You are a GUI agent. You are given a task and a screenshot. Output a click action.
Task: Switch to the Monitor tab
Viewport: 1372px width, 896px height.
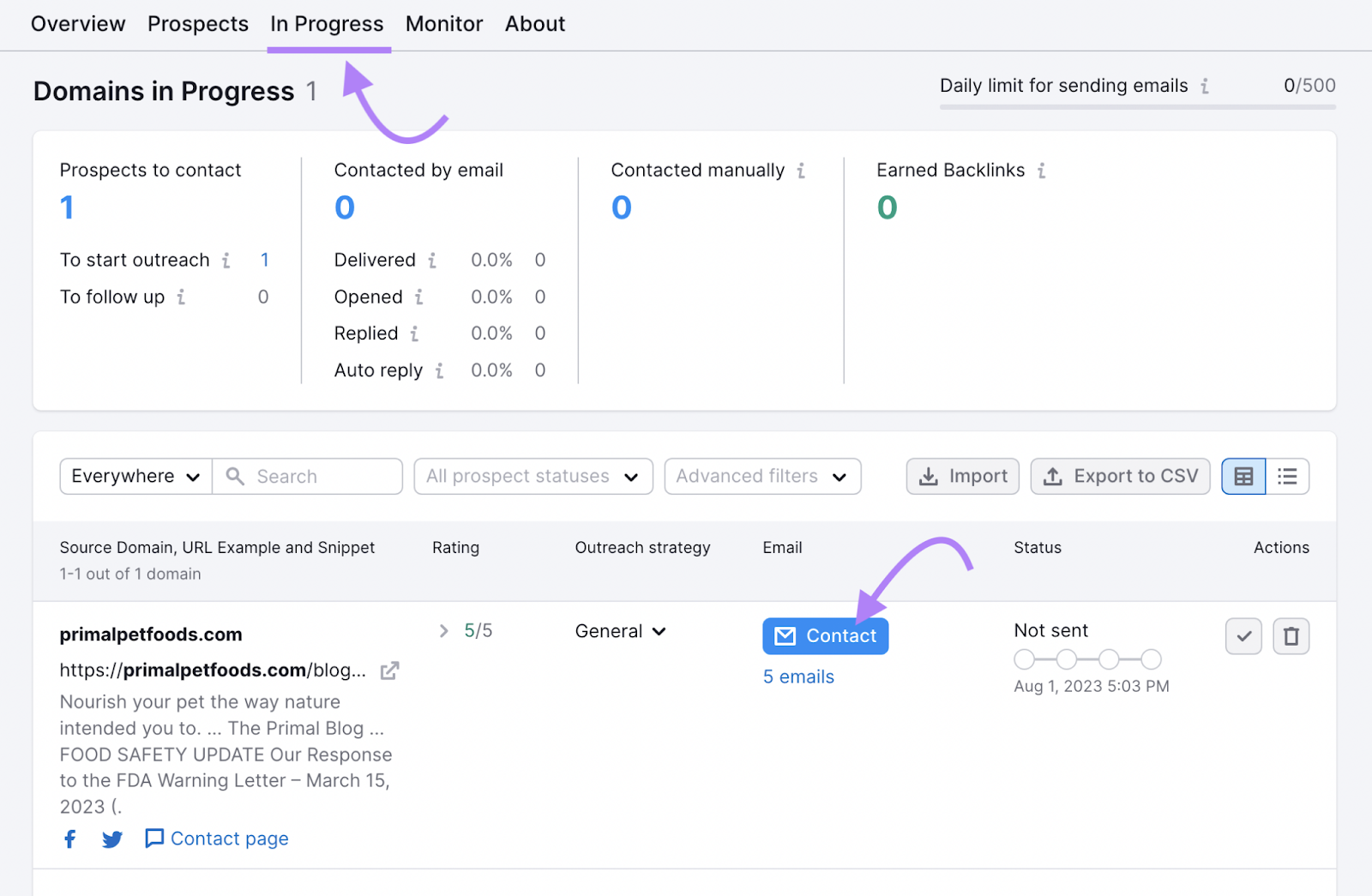point(443,24)
